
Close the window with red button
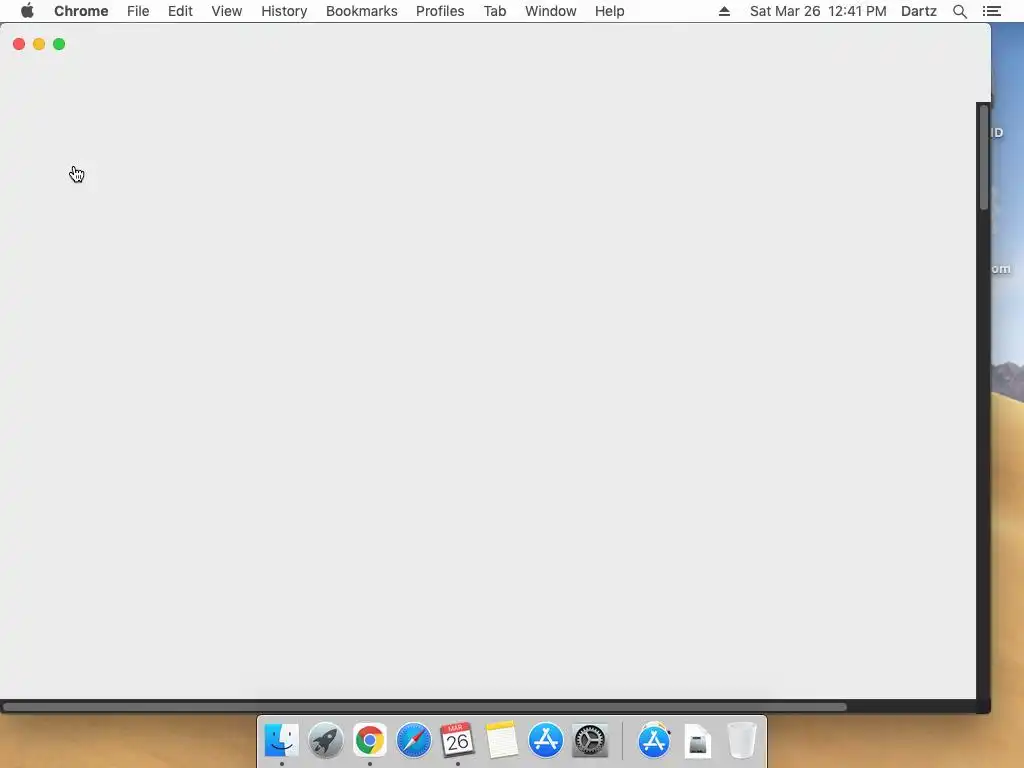point(19,44)
